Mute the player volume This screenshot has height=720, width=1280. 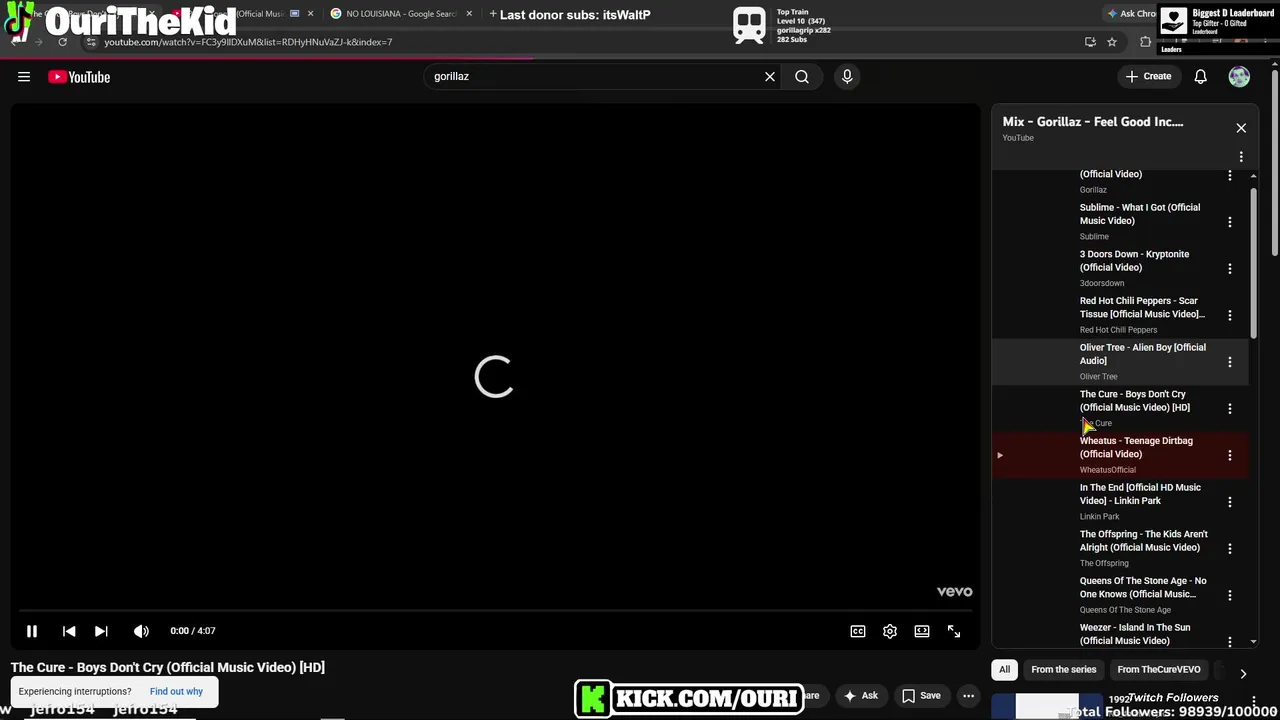pyautogui.click(x=141, y=631)
